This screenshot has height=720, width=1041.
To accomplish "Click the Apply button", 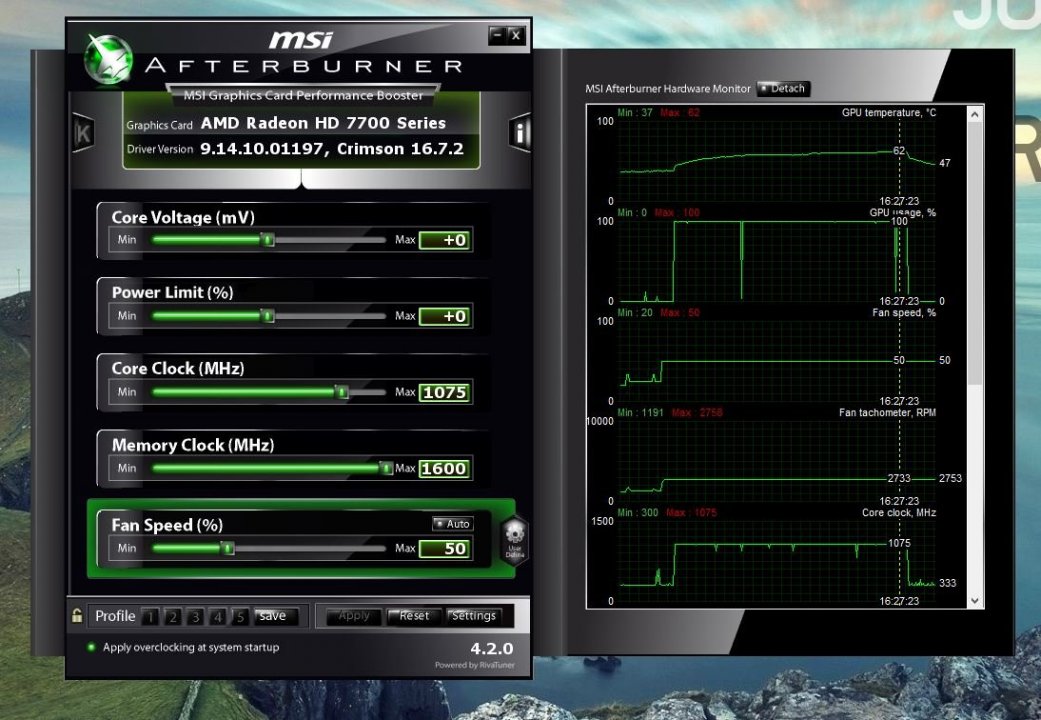I will 354,616.
